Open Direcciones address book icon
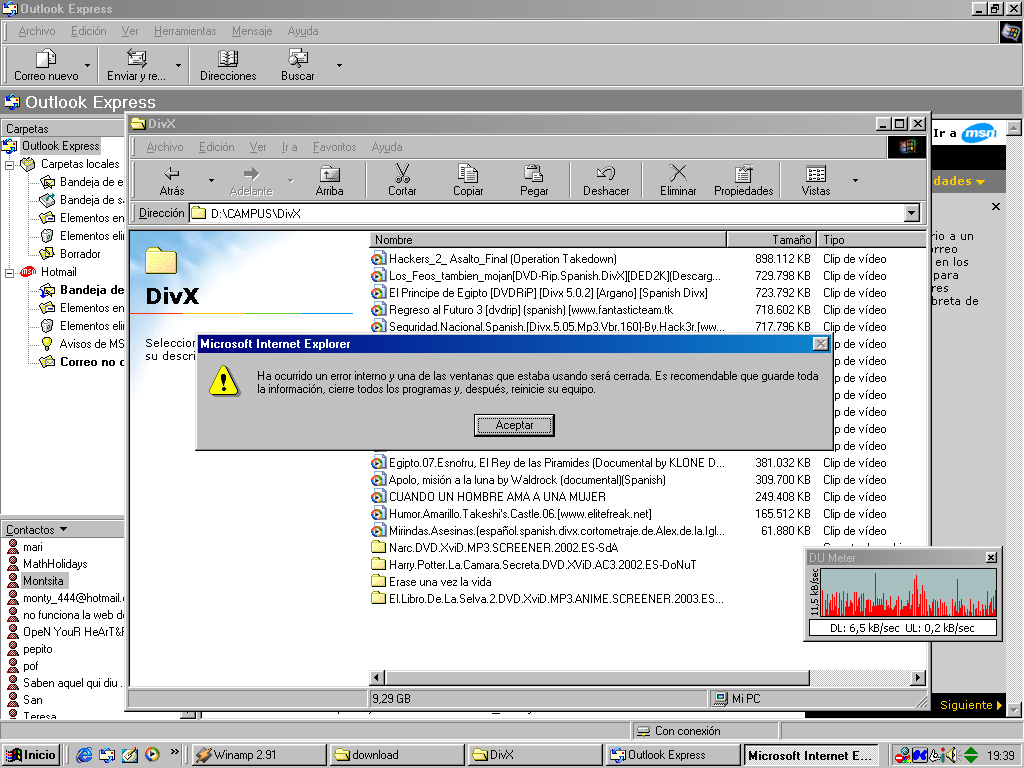Screen dimensions: 1024x768 228,59
